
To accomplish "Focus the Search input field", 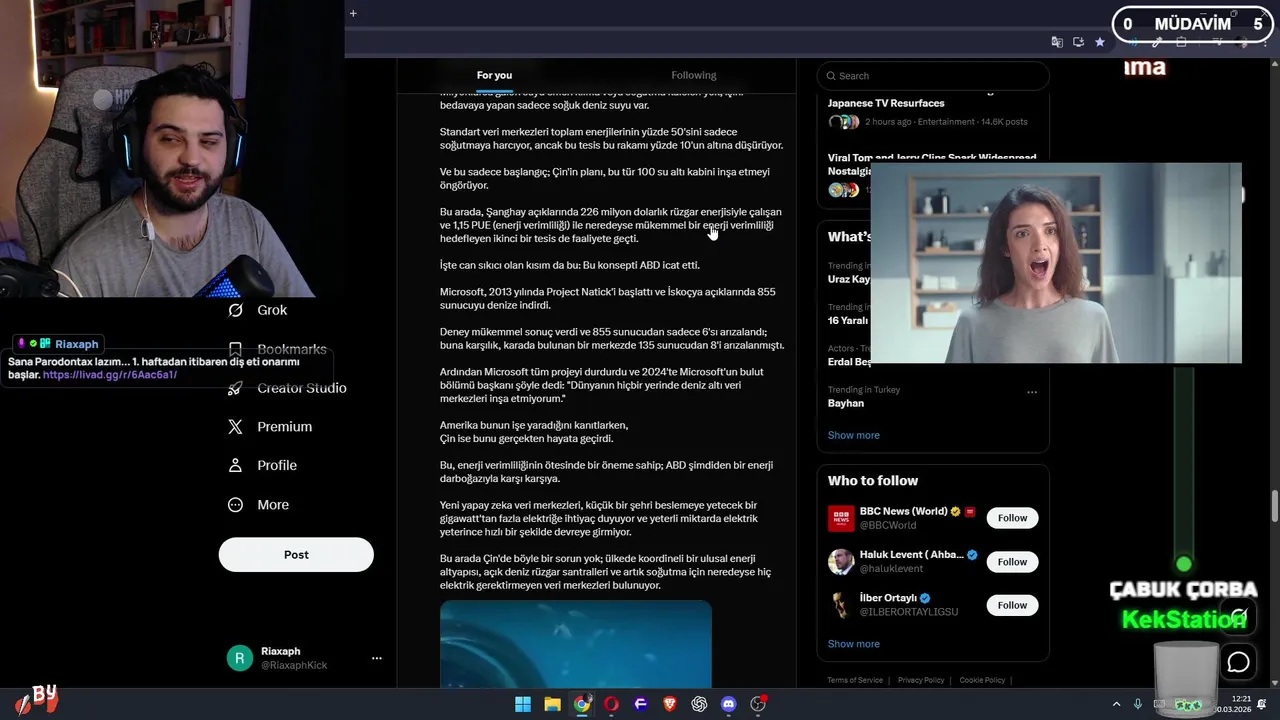I will coord(933,76).
